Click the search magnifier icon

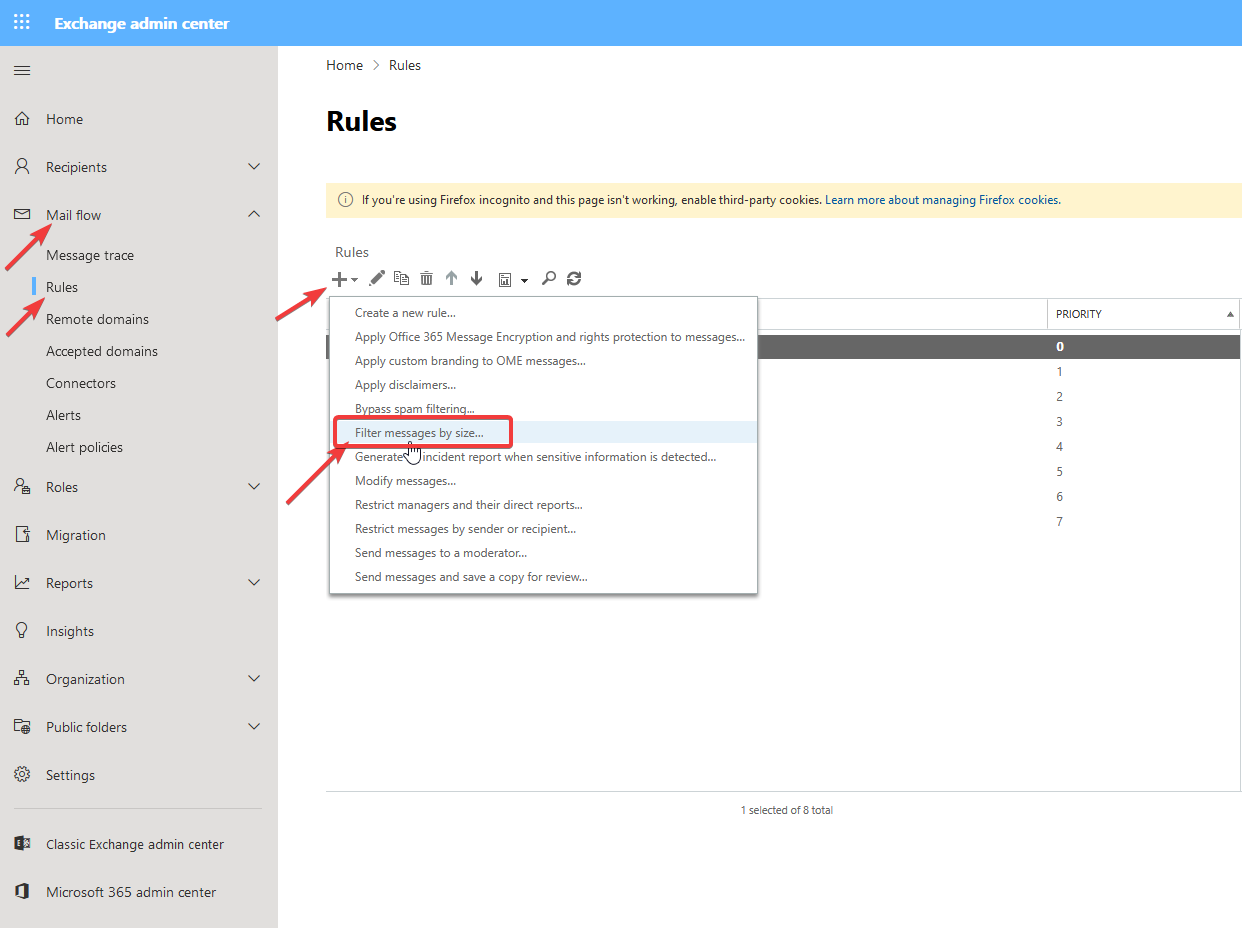click(548, 279)
